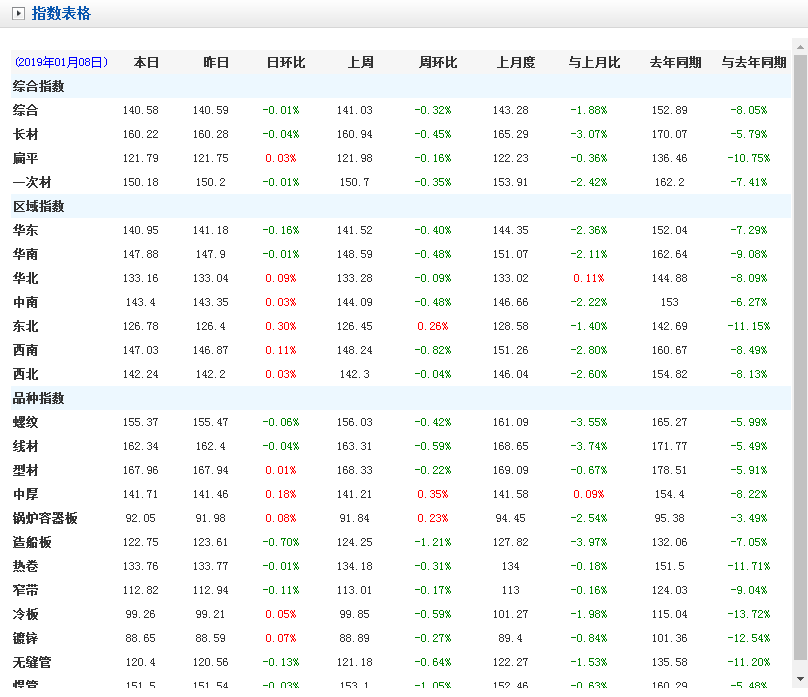Viewport: 808px width, 697px height.
Task: Open the 华东 region row label
Action: point(26,230)
